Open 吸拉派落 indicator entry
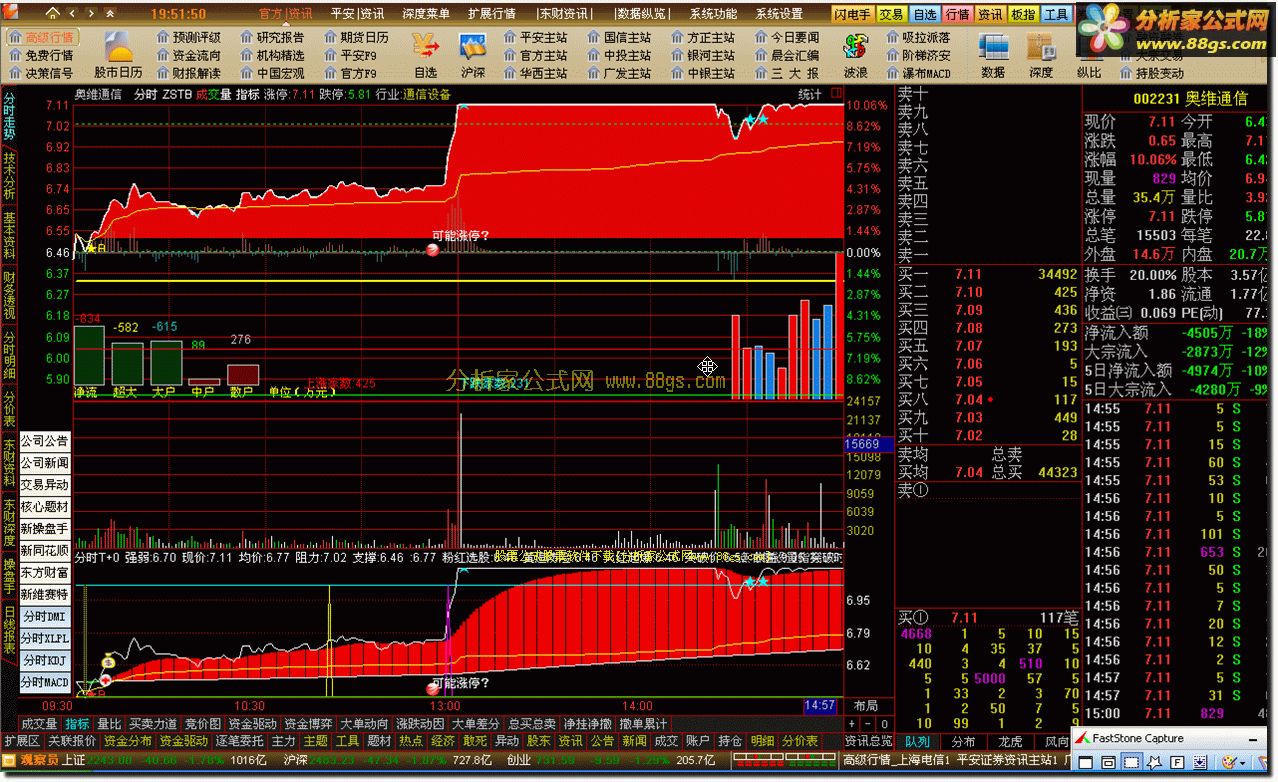 click(x=919, y=37)
